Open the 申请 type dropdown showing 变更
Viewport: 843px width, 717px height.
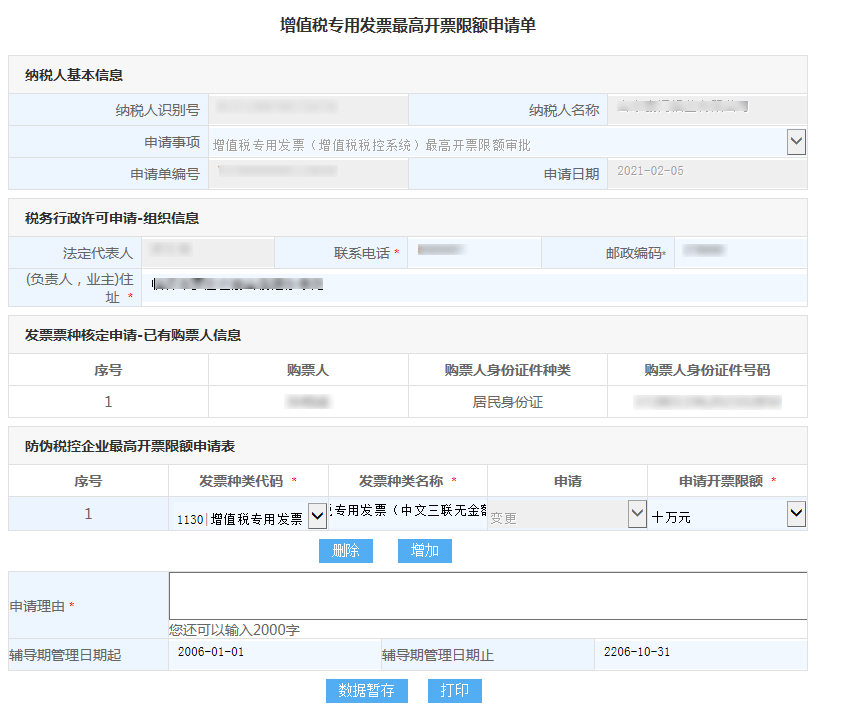point(637,514)
